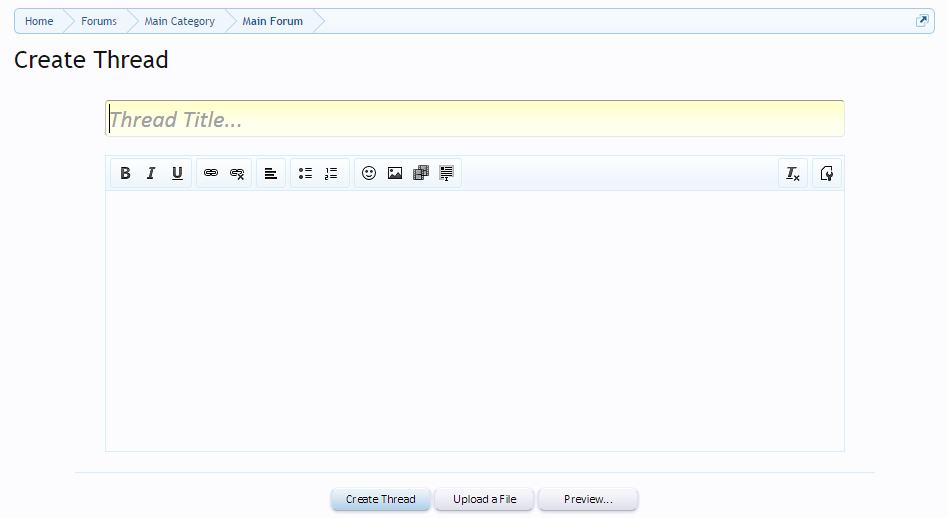Go to Home in the breadcrumb
This screenshot has height=518, width=948.
tap(39, 21)
